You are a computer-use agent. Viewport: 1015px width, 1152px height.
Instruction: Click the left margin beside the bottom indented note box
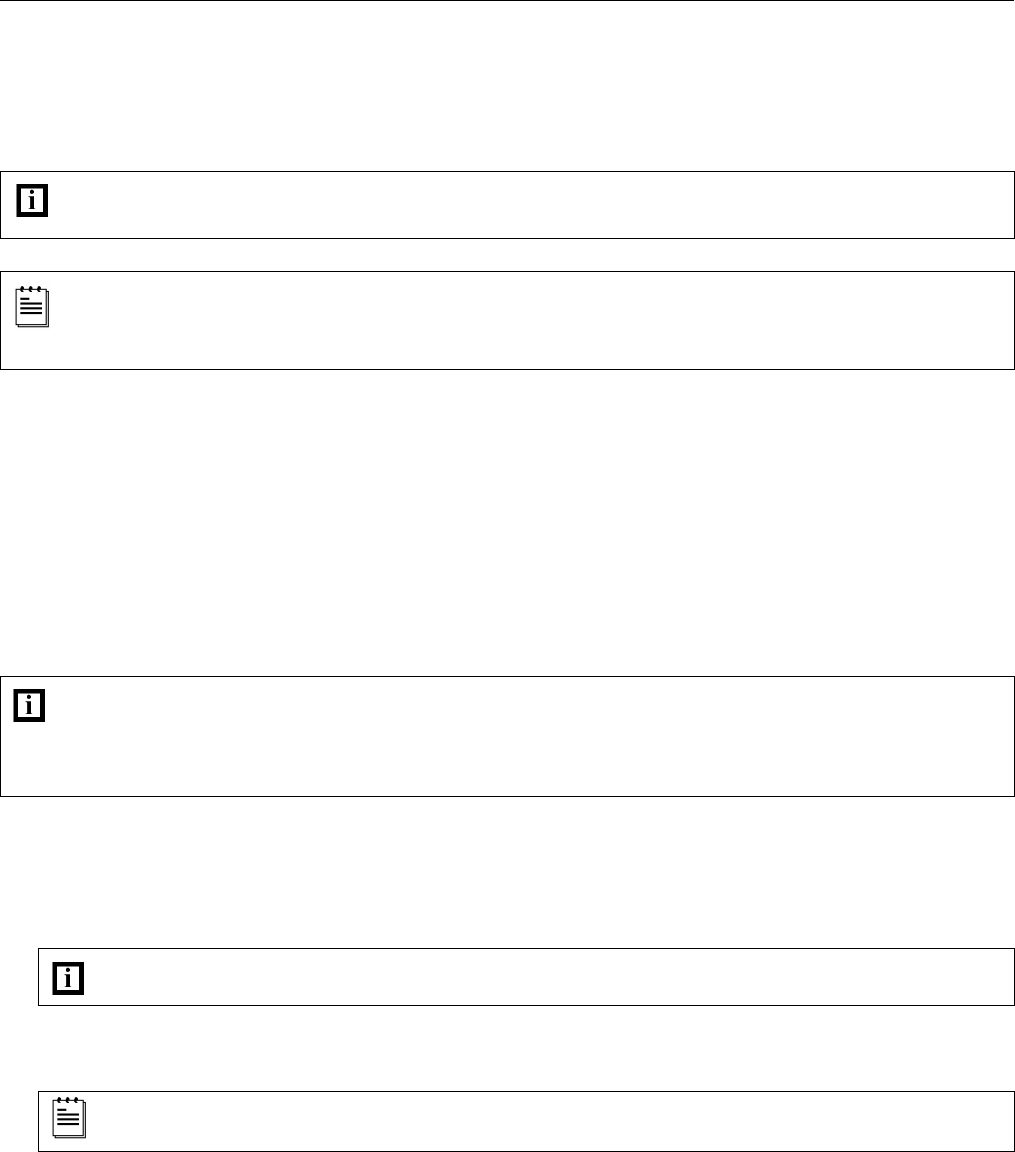pos(18,1121)
